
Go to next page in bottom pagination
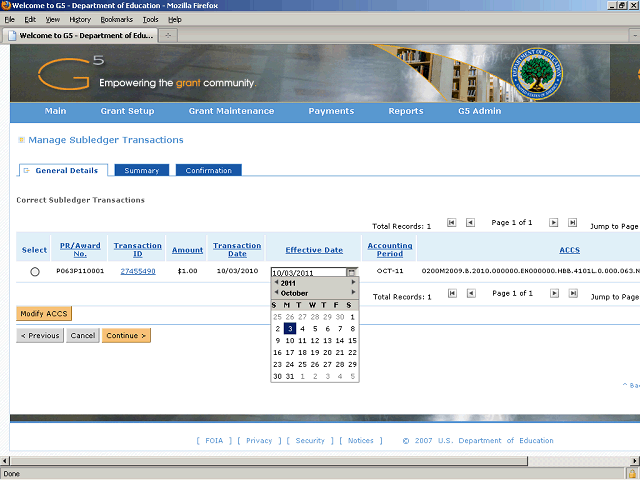coord(554,293)
